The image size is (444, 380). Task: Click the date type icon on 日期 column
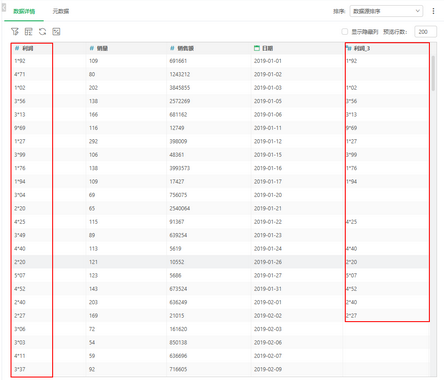pos(257,48)
